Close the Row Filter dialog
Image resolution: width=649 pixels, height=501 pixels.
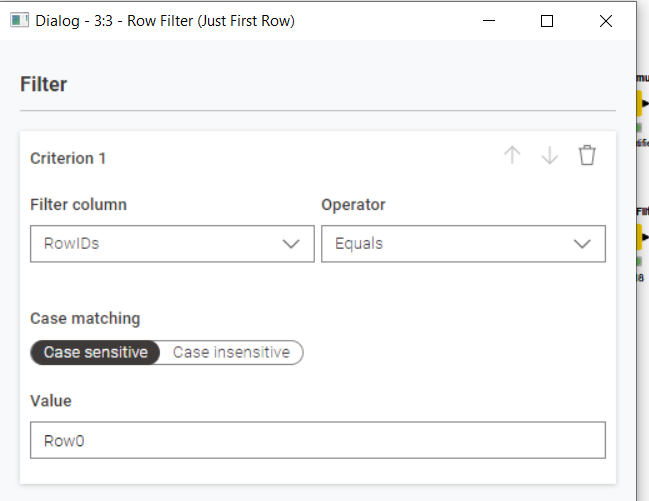(x=606, y=21)
